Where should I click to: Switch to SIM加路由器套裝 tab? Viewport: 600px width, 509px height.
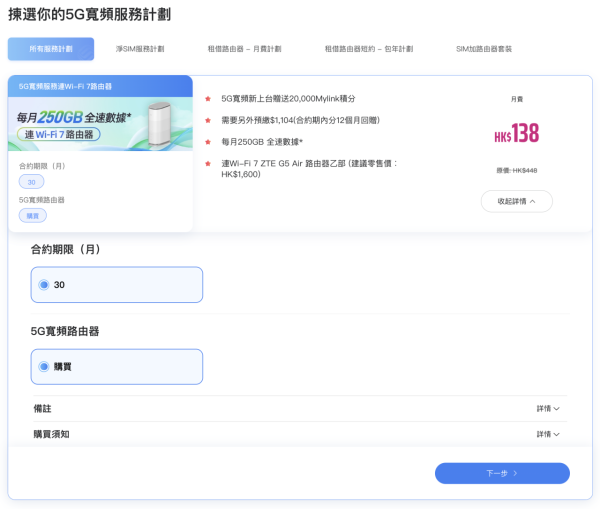484,49
